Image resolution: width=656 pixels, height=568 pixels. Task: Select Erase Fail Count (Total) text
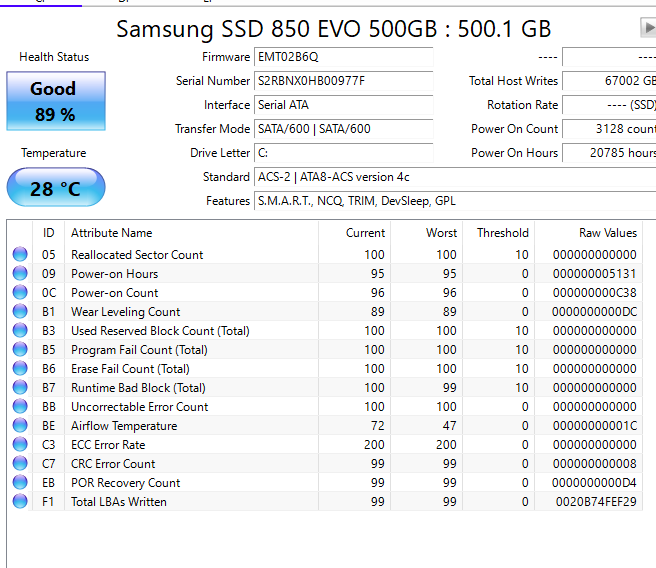[x=130, y=369]
